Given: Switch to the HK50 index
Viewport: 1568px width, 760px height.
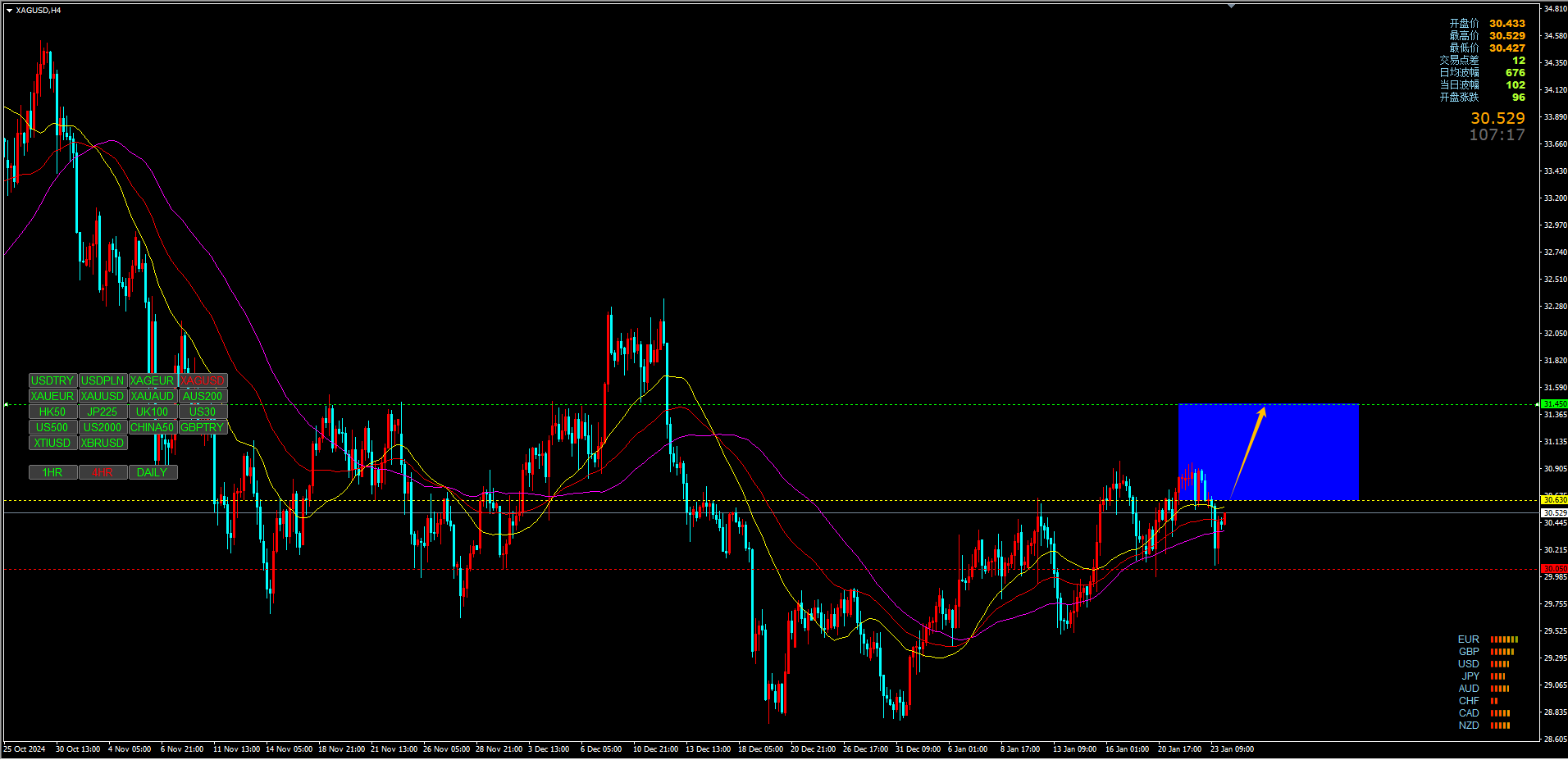Looking at the screenshot, I should pyautogui.click(x=52, y=412).
